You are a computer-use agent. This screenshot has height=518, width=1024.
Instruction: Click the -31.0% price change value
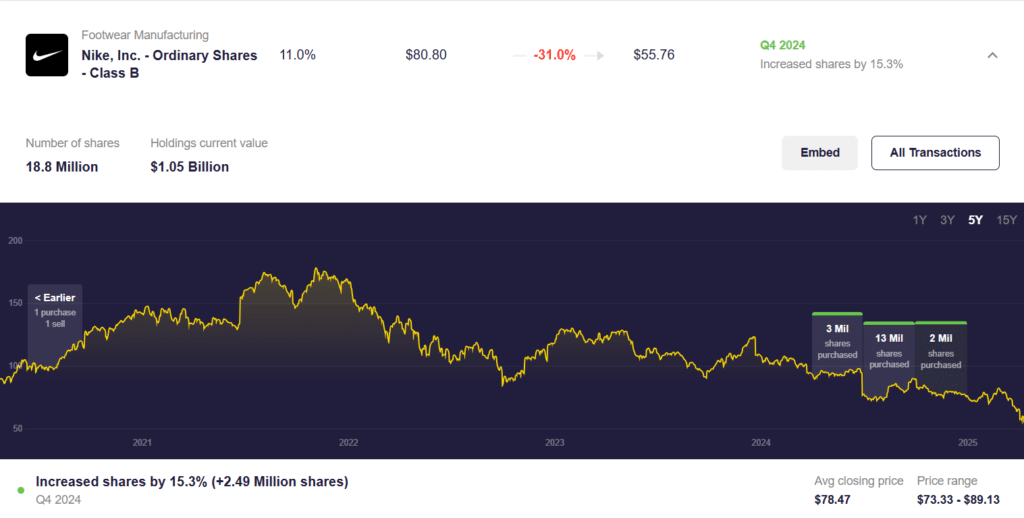[x=554, y=55]
